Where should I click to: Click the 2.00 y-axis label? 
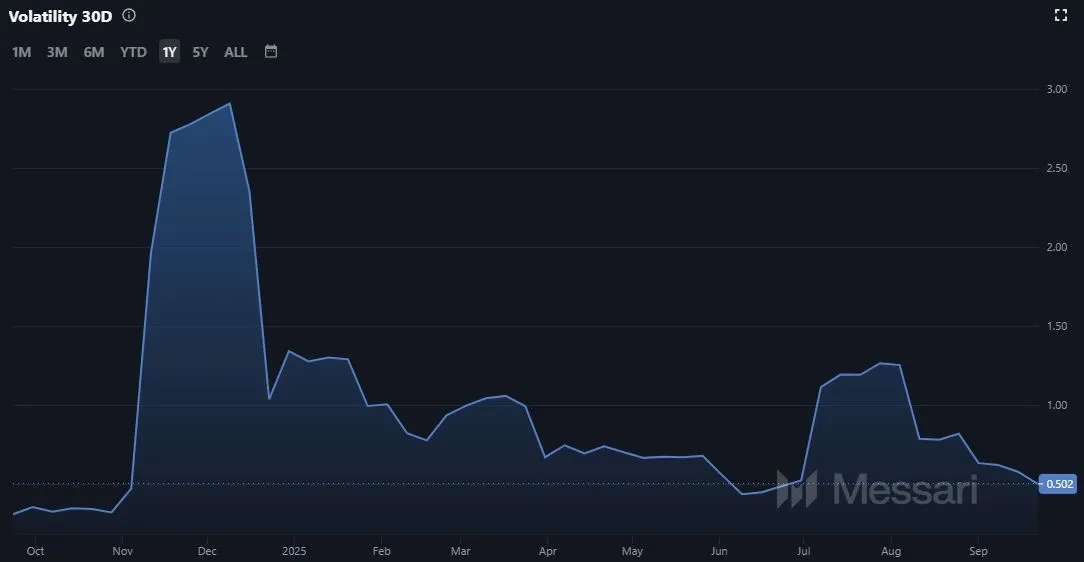pos(1057,247)
